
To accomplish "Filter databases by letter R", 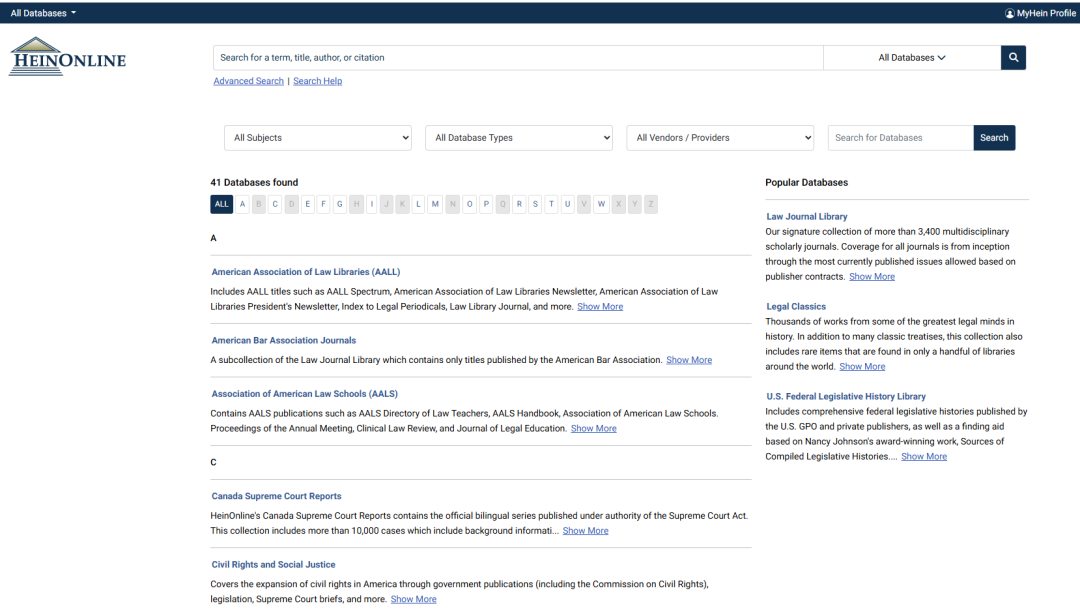I will (x=519, y=204).
